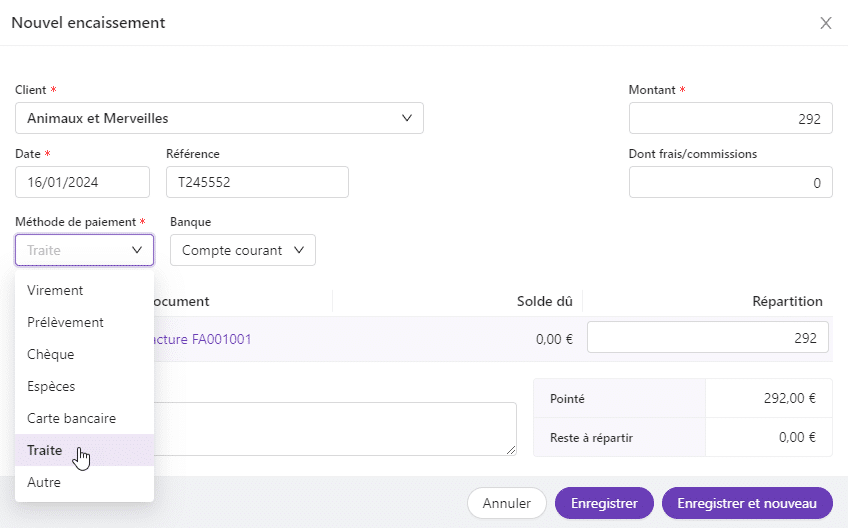Open the FA001001 invoice link

pos(203,339)
